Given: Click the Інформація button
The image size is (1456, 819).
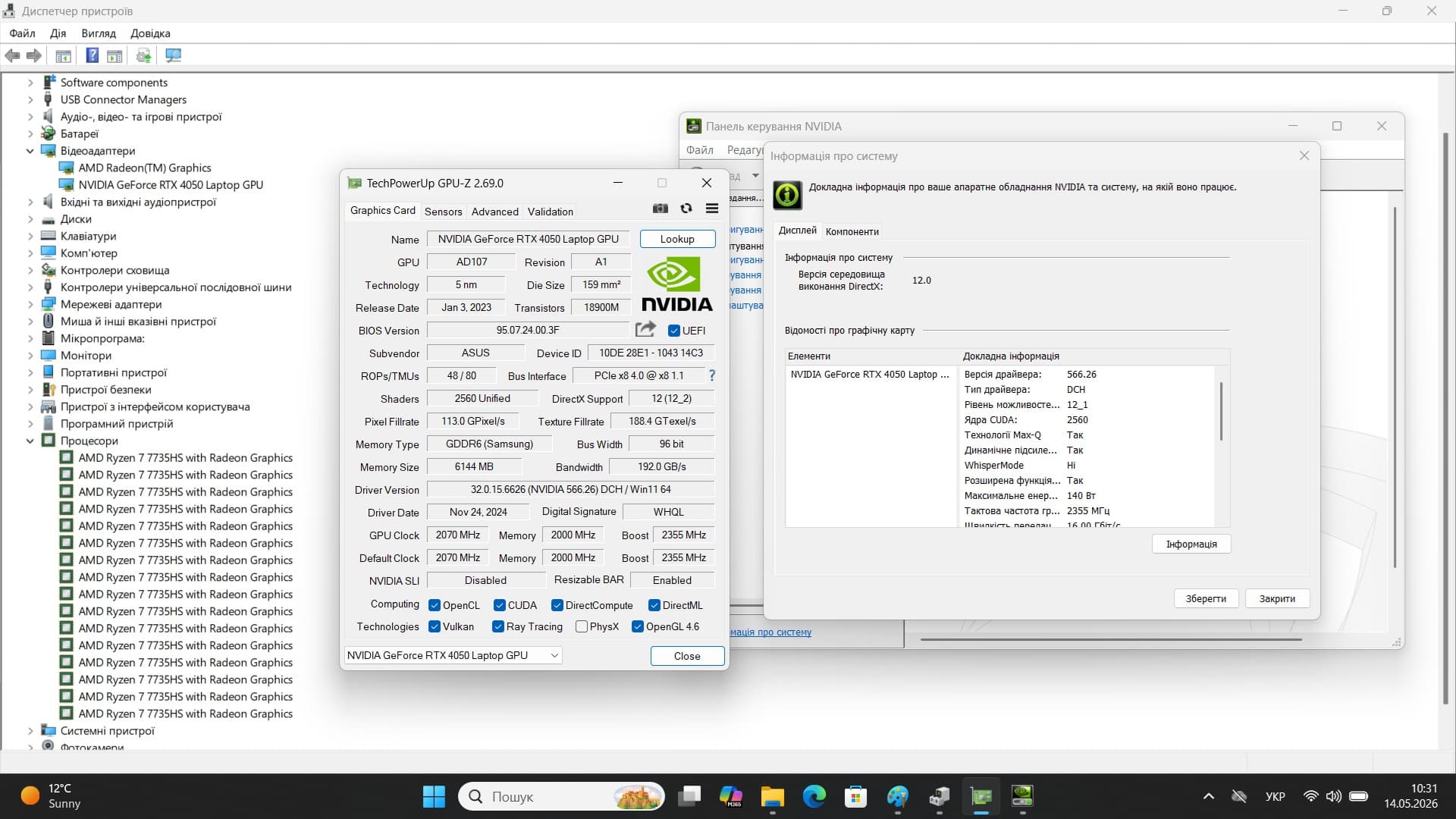Looking at the screenshot, I should tap(1191, 544).
